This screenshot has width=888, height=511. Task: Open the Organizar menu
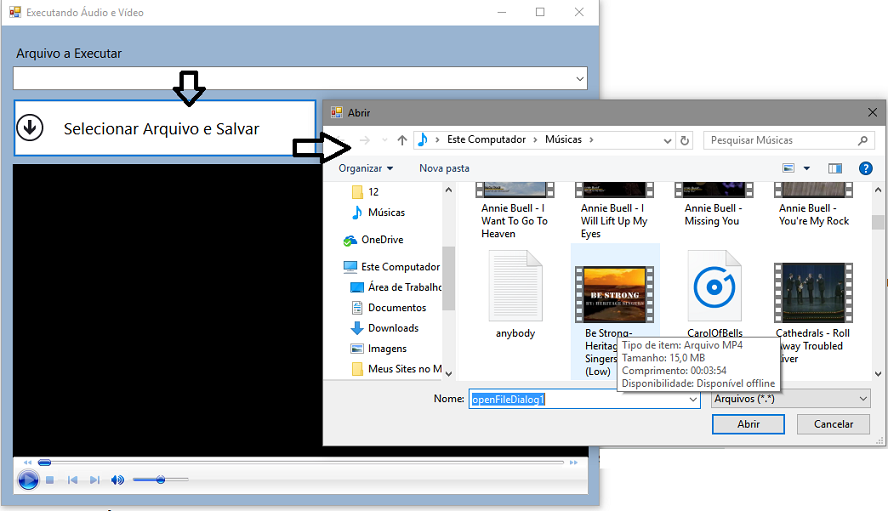365,168
